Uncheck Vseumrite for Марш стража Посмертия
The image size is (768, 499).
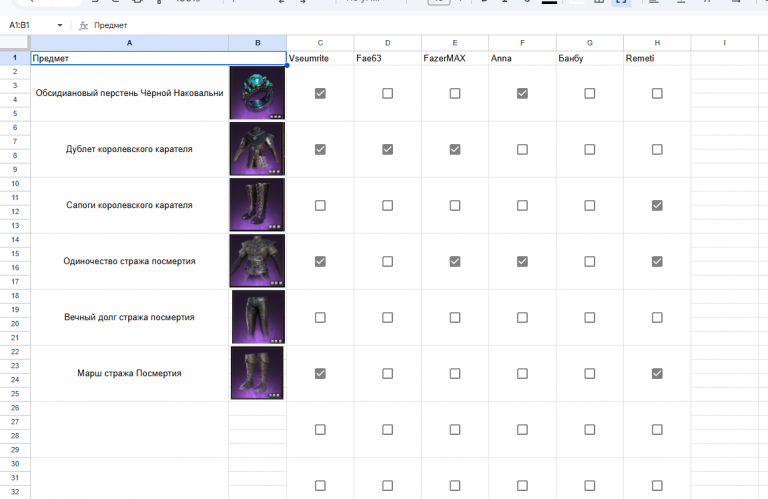(x=320, y=374)
